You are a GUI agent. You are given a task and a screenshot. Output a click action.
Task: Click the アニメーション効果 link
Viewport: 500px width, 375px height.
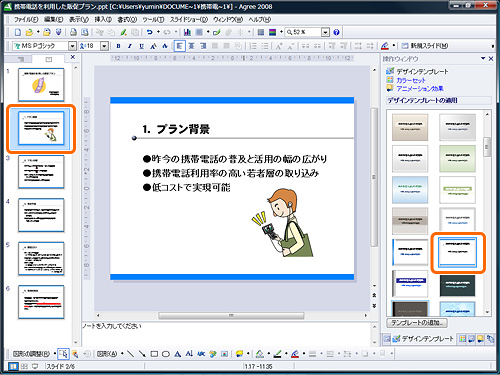coord(420,89)
